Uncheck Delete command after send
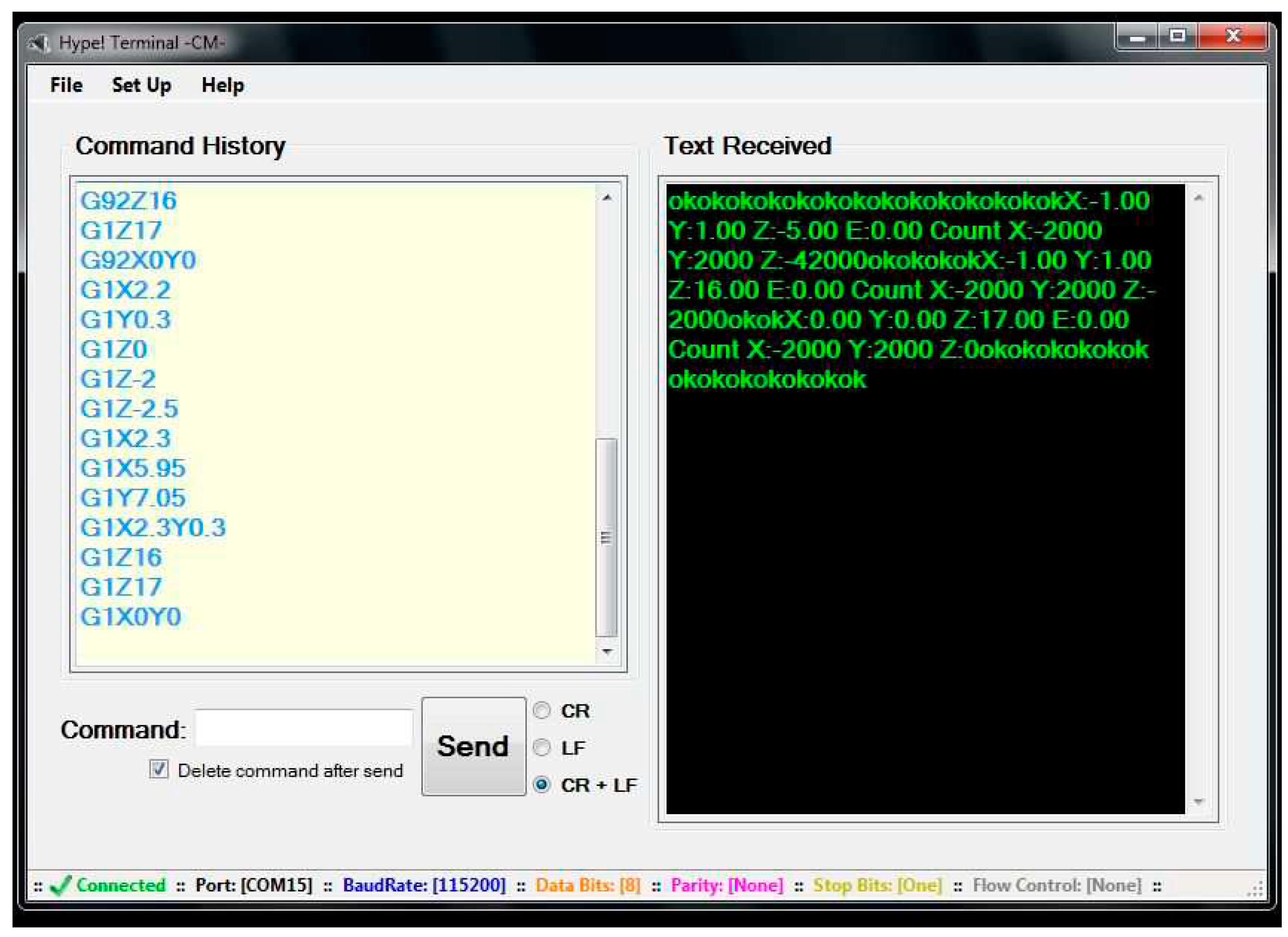 pyautogui.click(x=159, y=769)
